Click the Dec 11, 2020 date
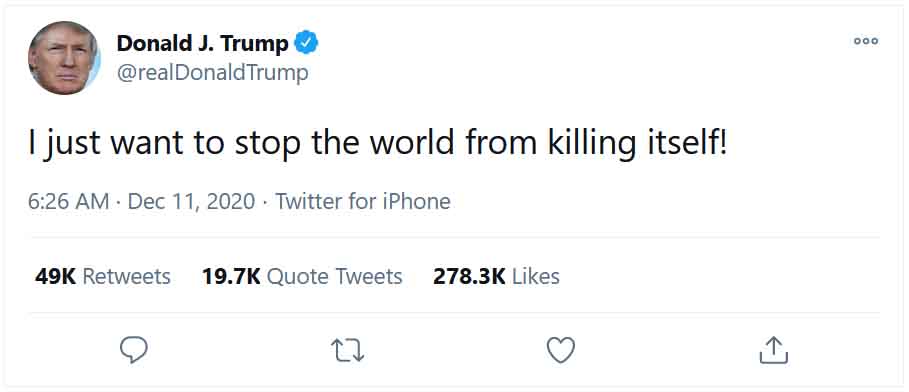Image resolution: width=909 pixels, height=392 pixels. pos(191,202)
